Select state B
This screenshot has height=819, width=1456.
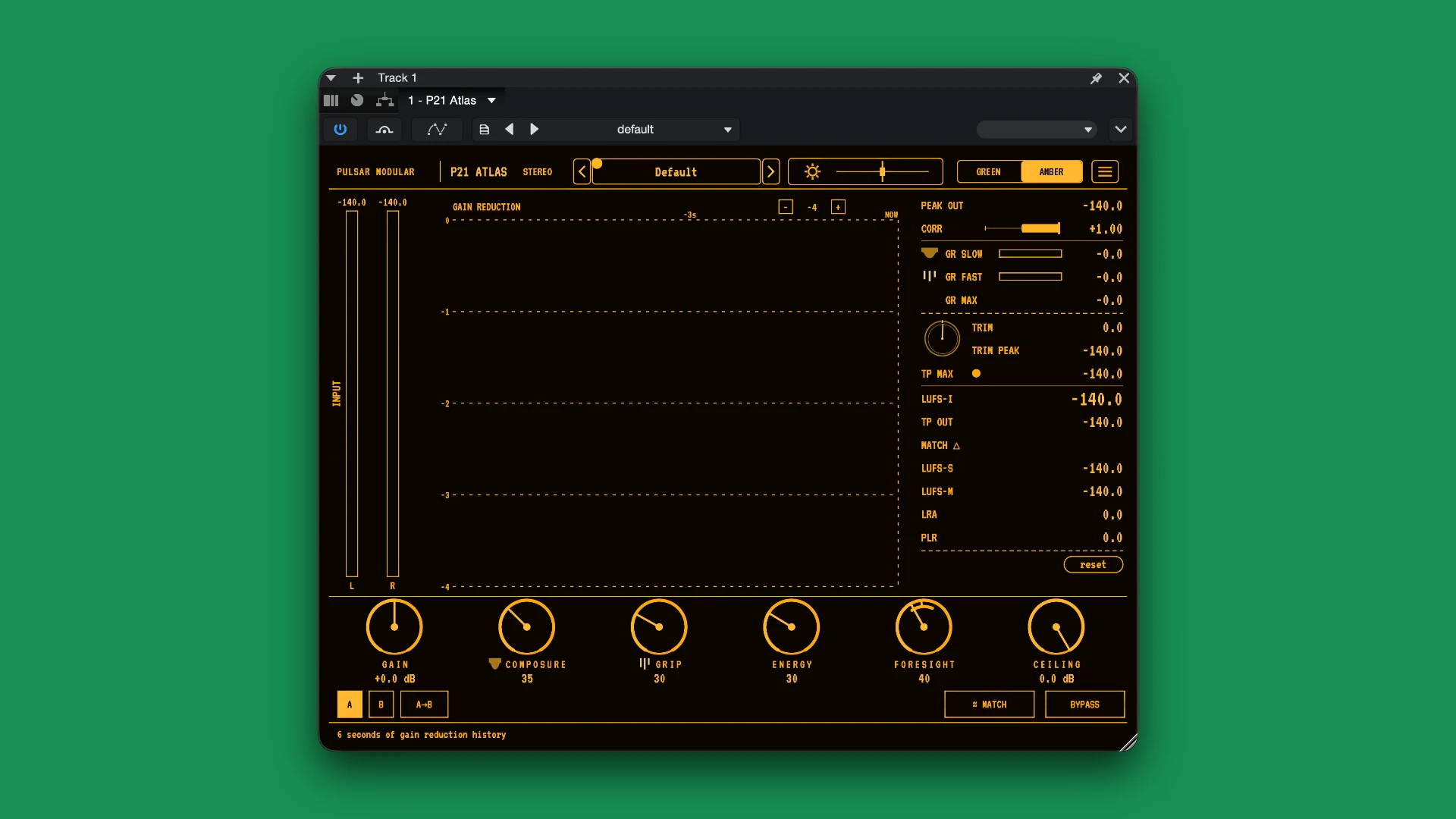click(x=381, y=704)
